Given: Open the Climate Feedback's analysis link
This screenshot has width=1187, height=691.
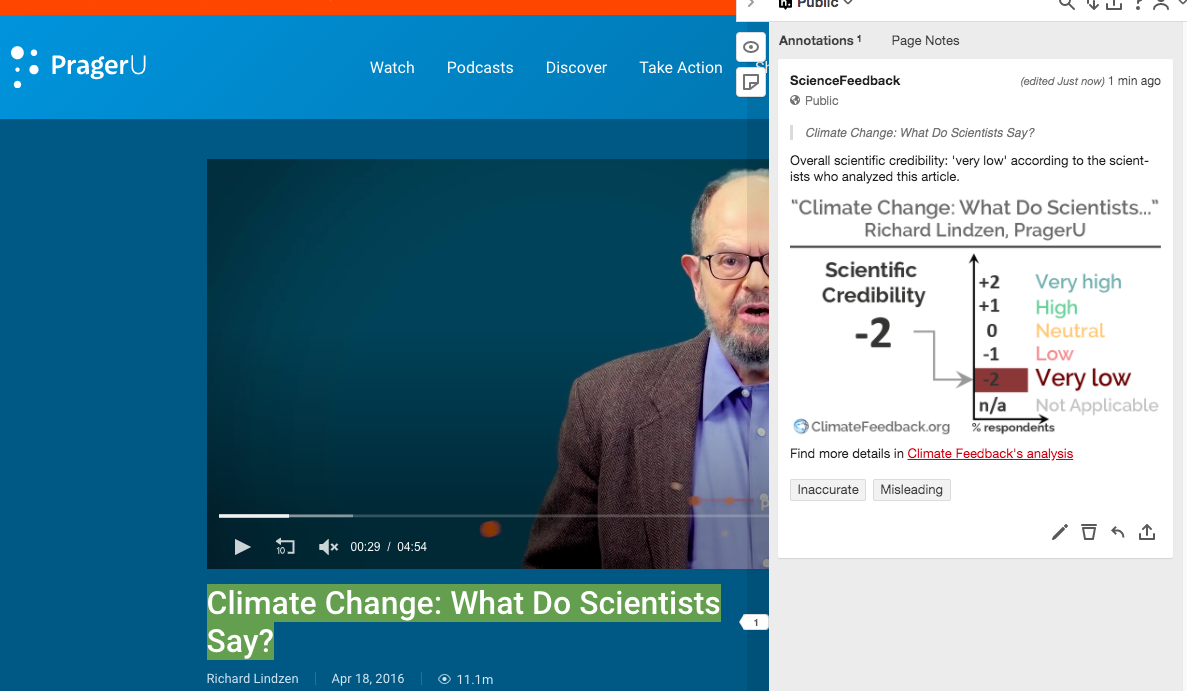Looking at the screenshot, I should pos(990,453).
